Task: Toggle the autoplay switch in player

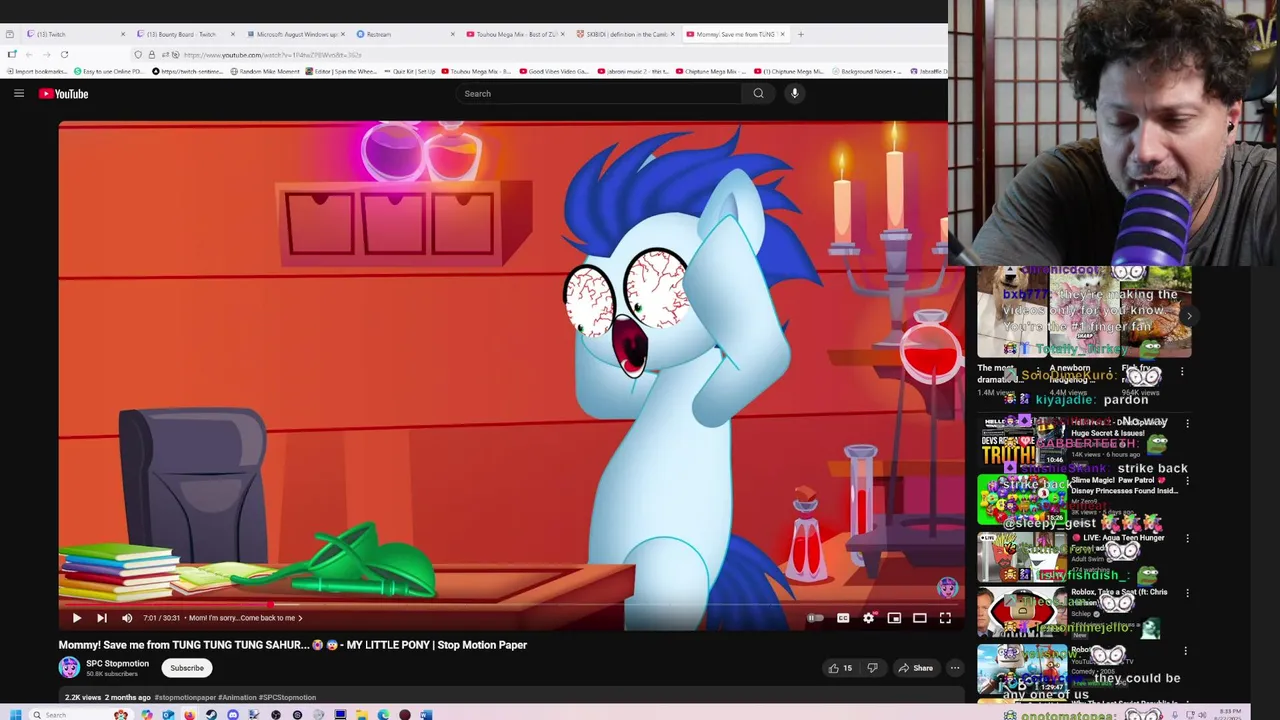Action: tap(815, 618)
